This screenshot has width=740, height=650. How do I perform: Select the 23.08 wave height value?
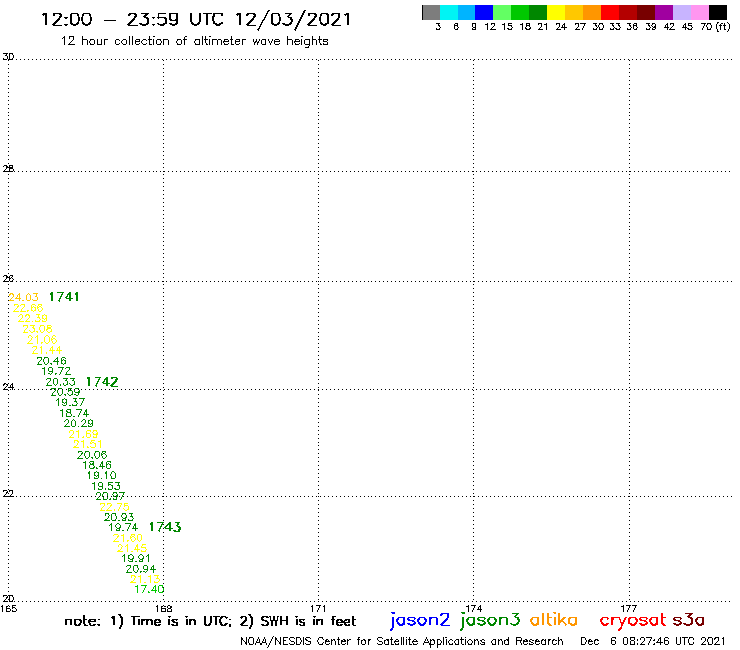[x=37, y=329]
